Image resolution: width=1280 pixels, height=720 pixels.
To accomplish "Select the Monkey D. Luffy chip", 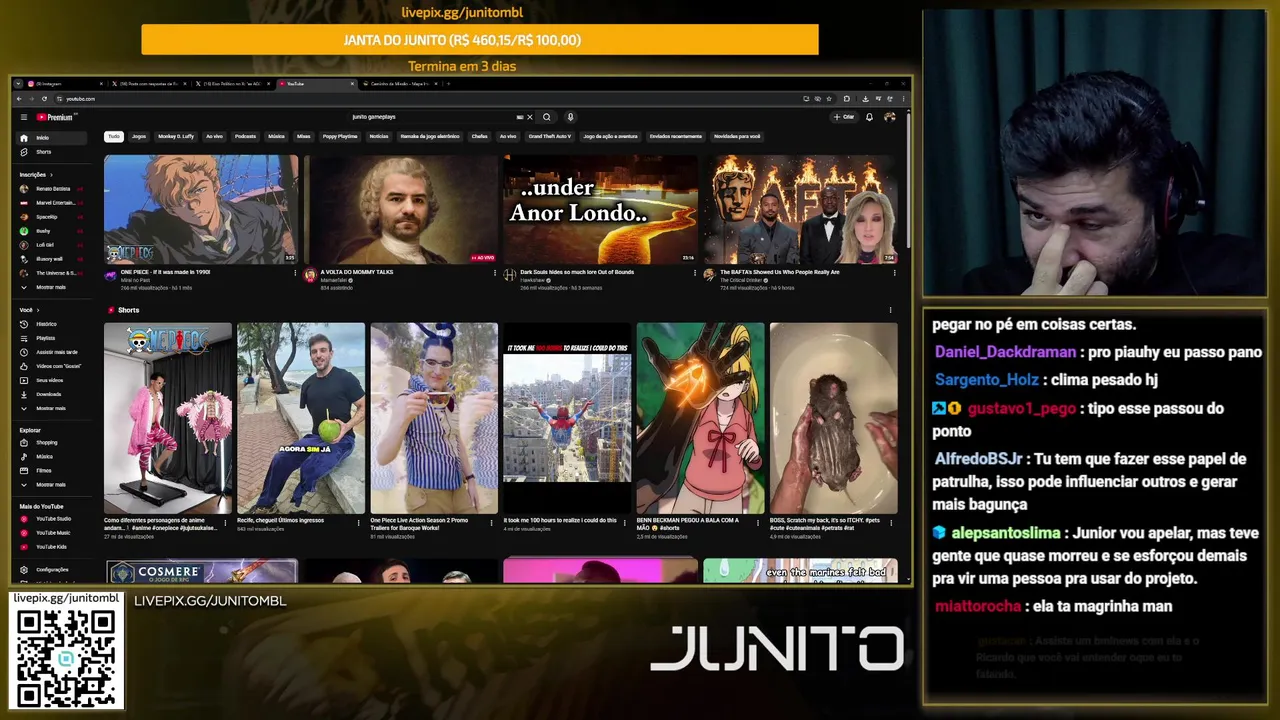I will click(176, 136).
